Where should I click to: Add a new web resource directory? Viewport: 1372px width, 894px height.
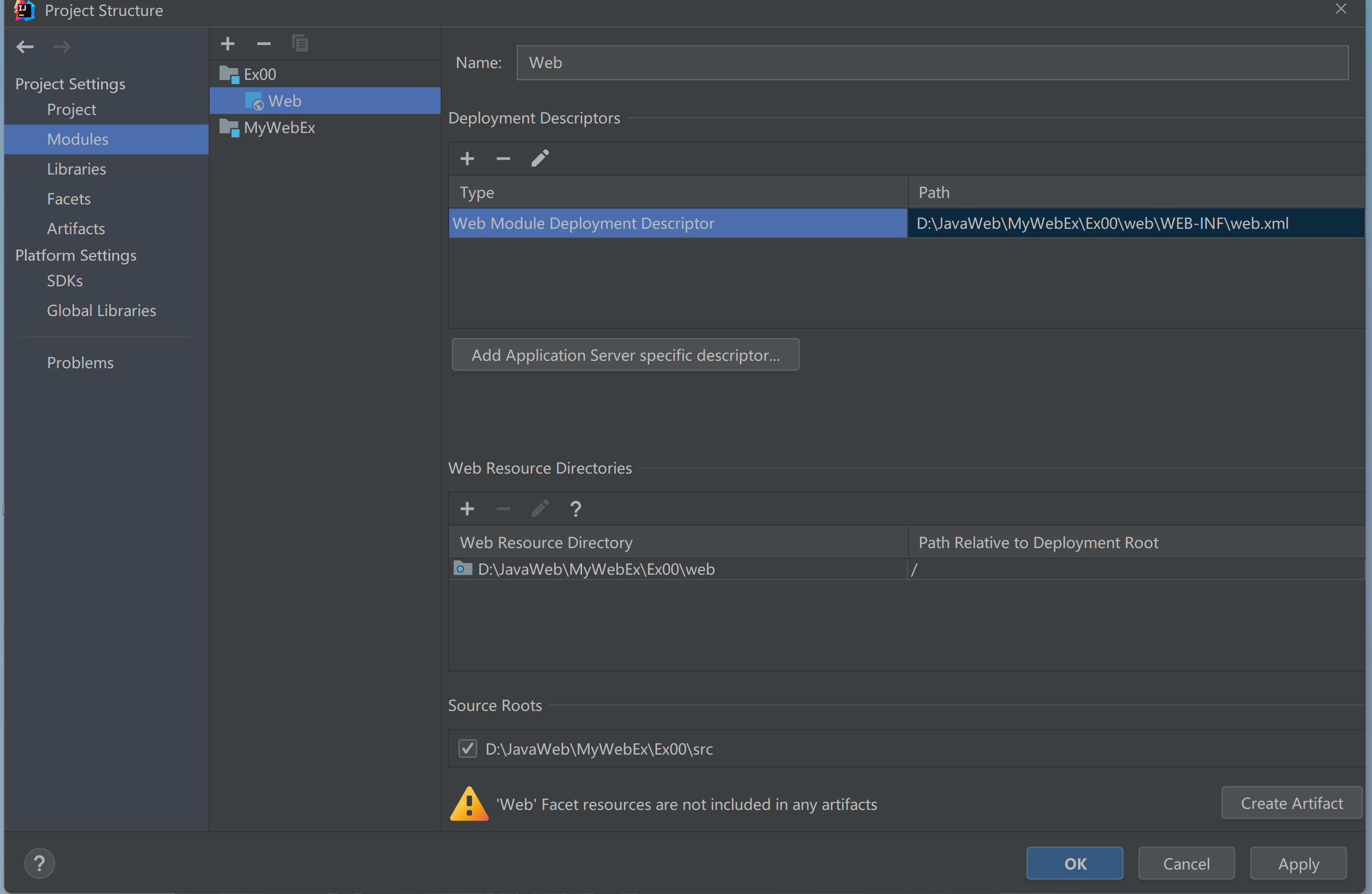point(467,509)
